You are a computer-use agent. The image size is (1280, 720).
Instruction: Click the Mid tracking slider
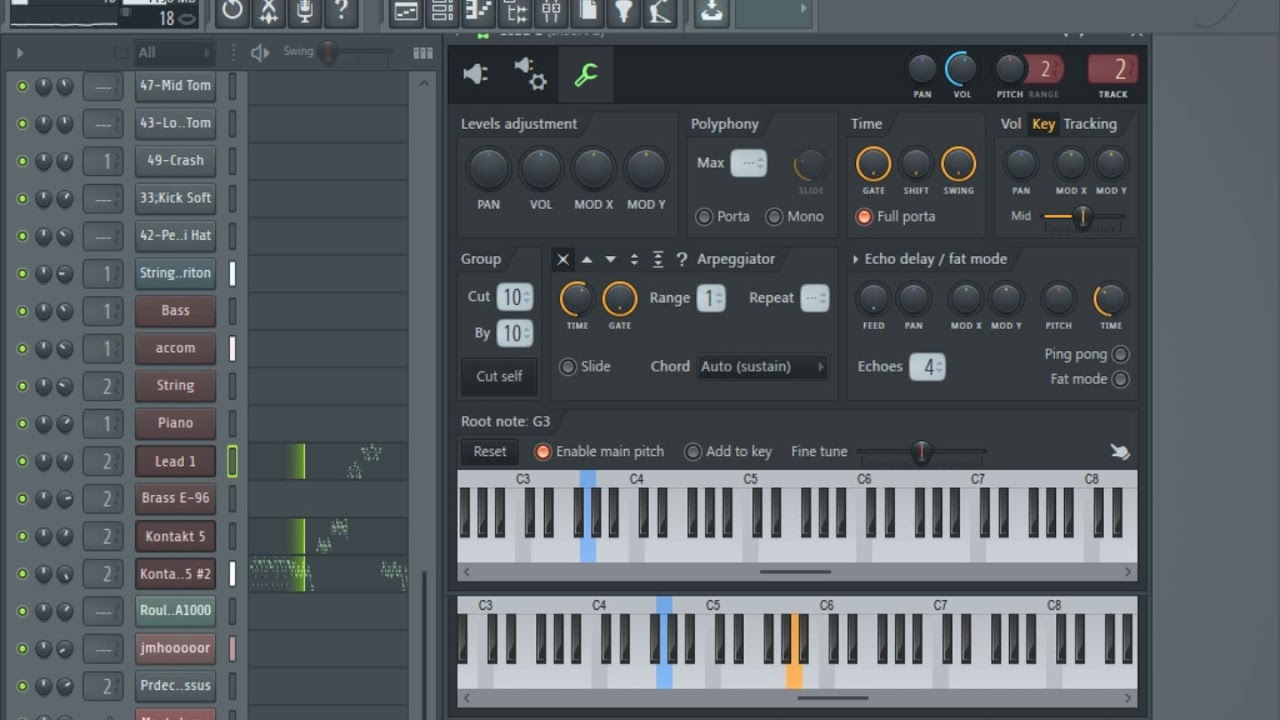click(1083, 216)
